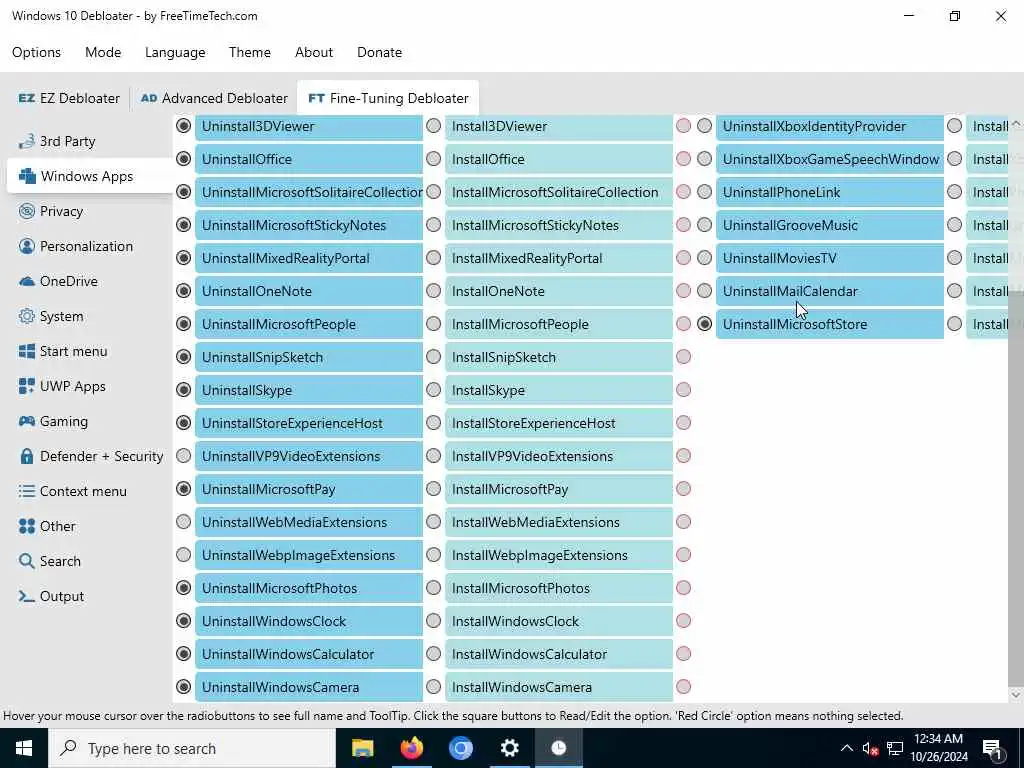Screen dimensions: 1024x768
Task: Click the Windows Apps sidebar icon
Action: [x=27, y=176]
